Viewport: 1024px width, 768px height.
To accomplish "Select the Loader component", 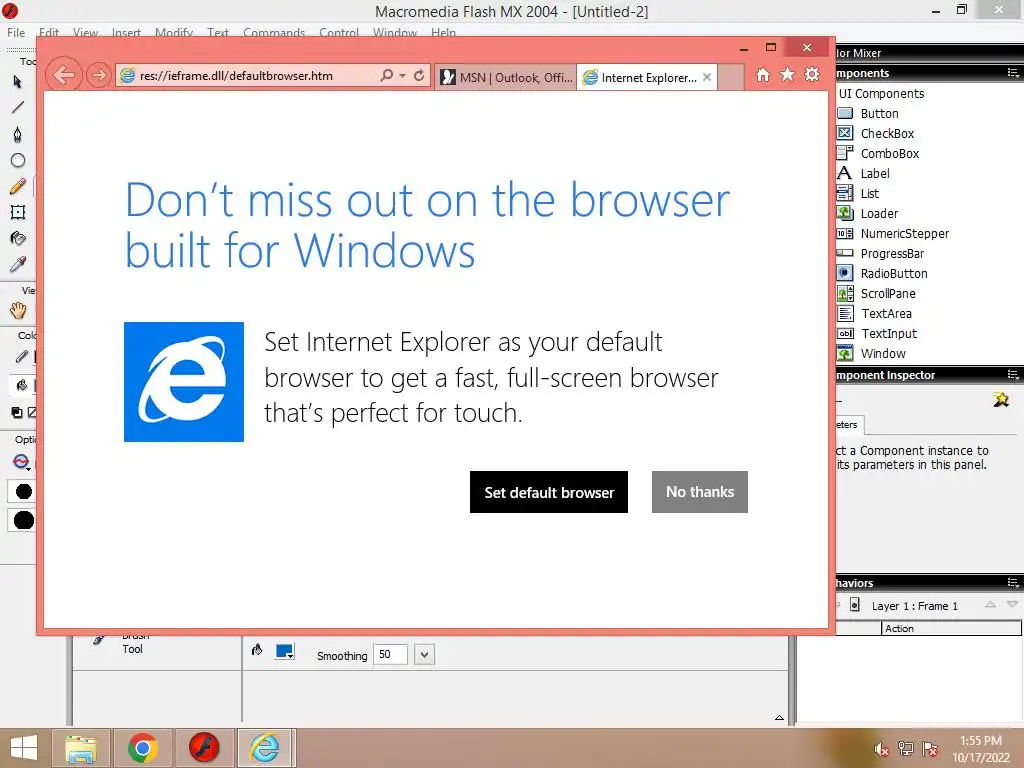I will (x=879, y=214).
